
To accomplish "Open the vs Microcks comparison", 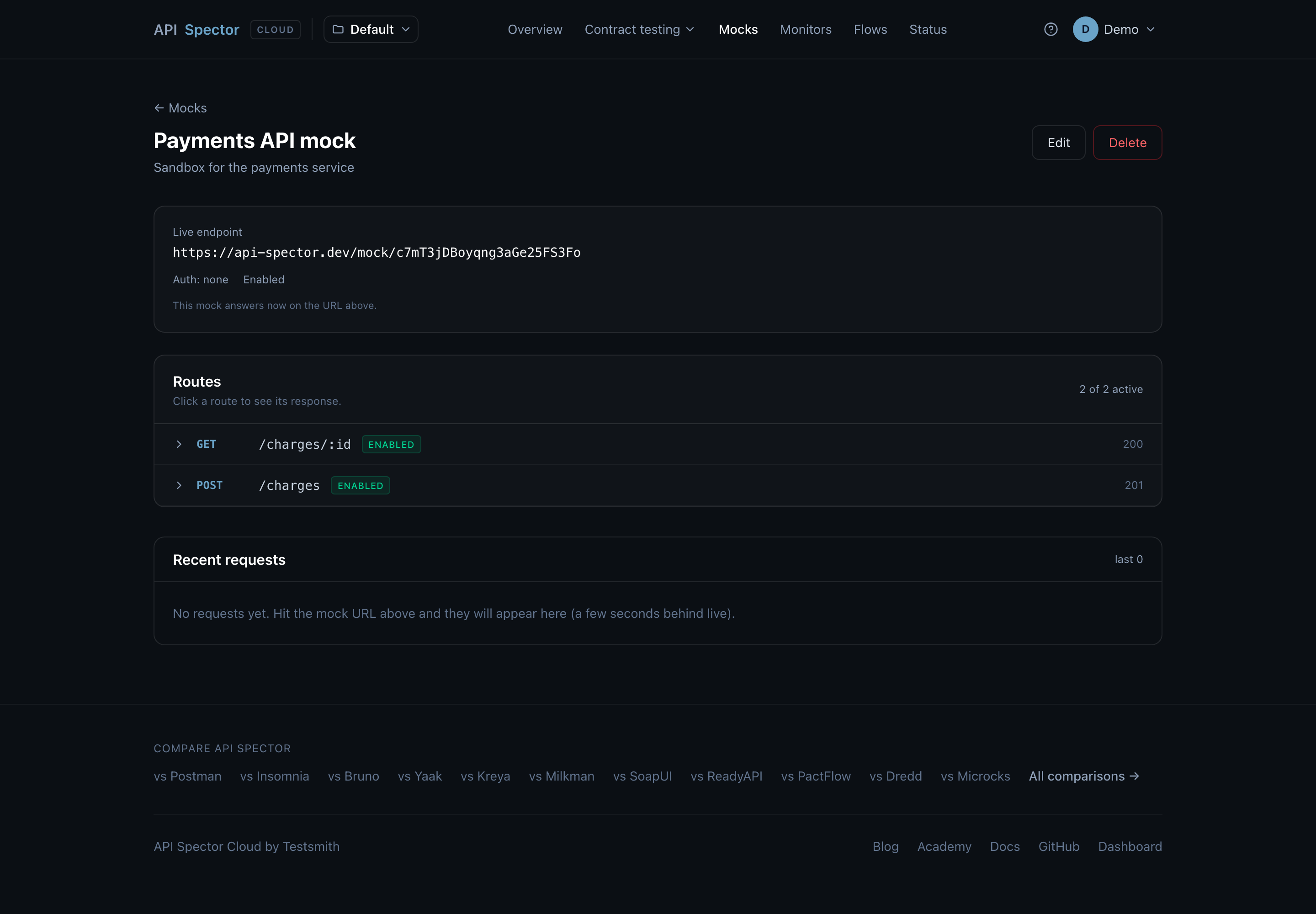I will 975,776.
